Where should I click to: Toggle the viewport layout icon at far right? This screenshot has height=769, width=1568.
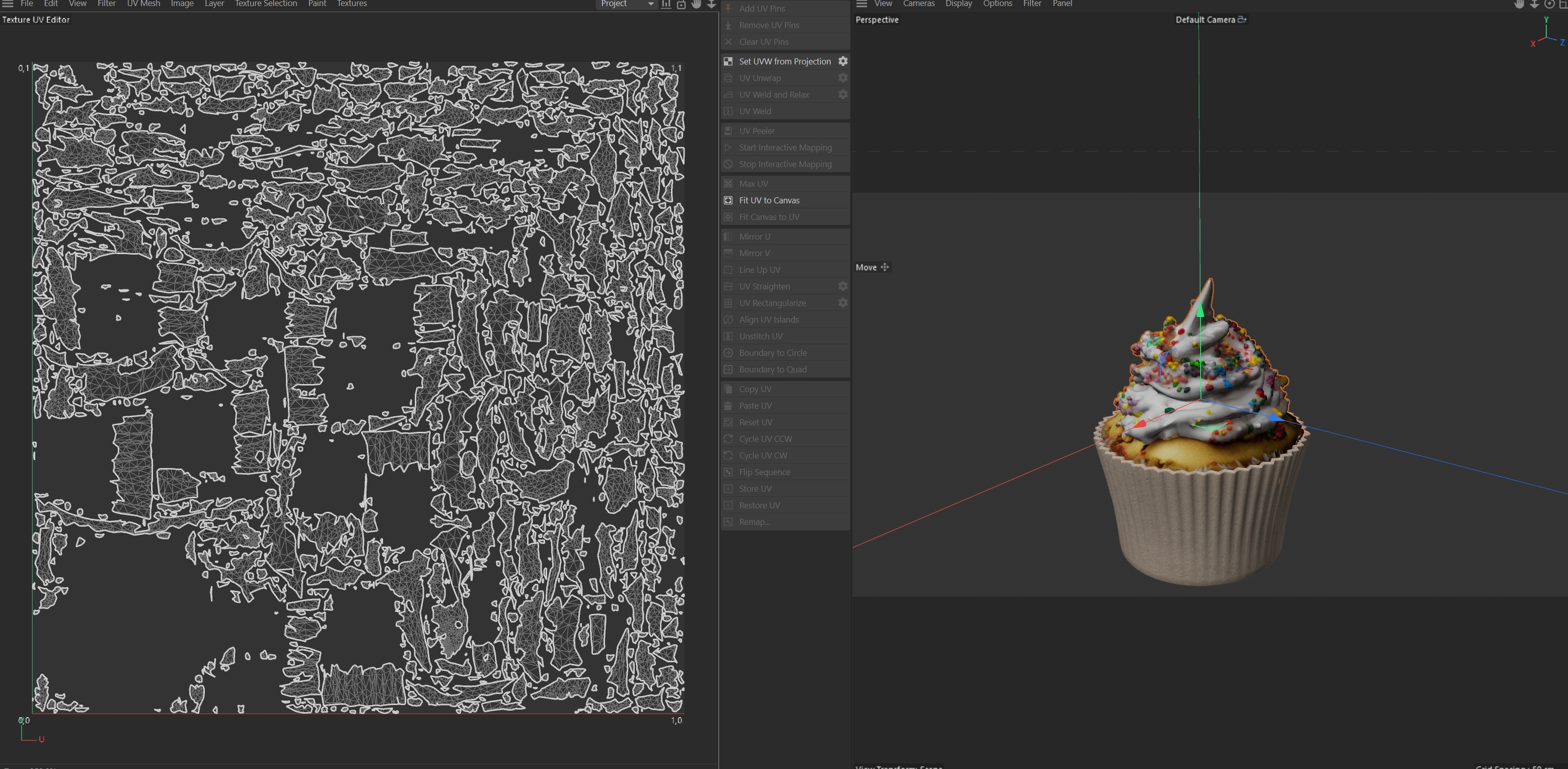tap(1563, 4)
